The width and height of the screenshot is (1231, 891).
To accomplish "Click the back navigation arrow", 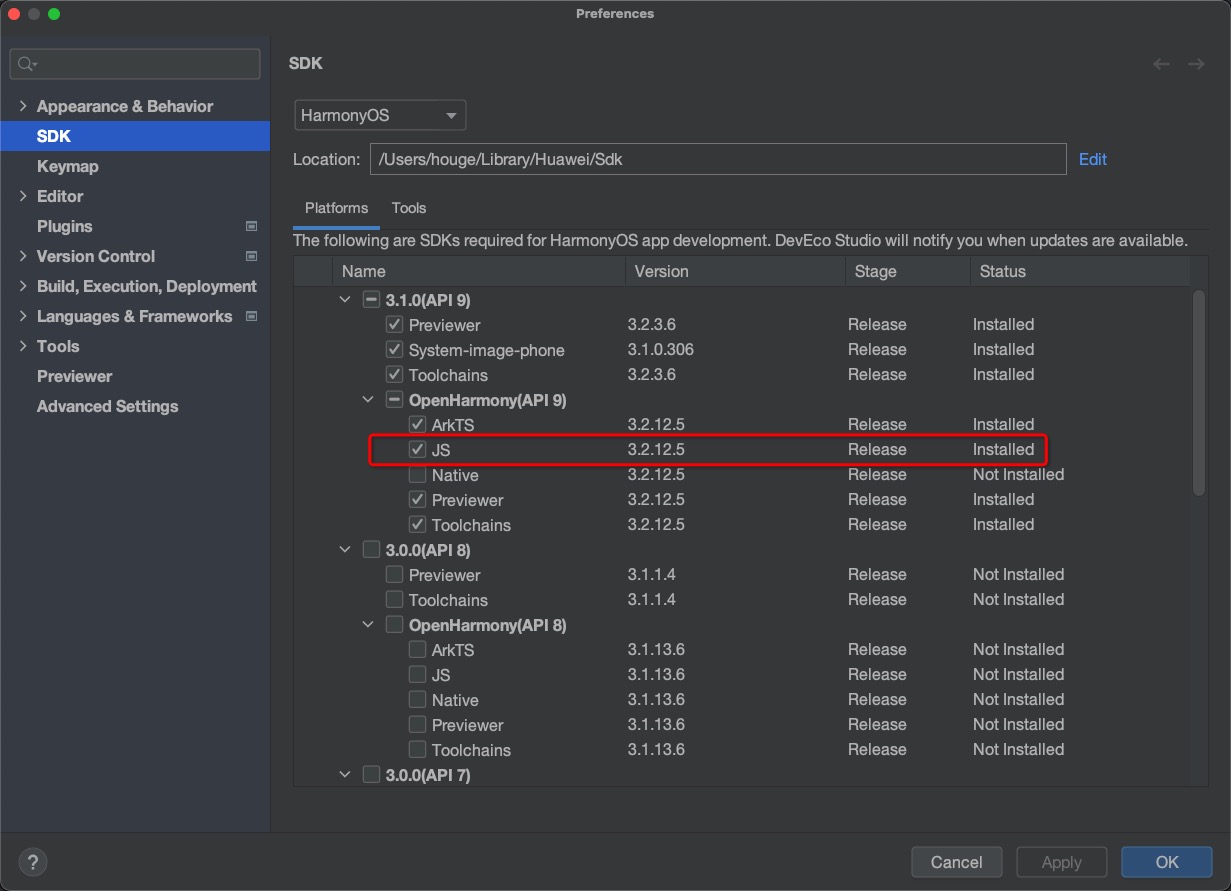I will click(x=1161, y=64).
